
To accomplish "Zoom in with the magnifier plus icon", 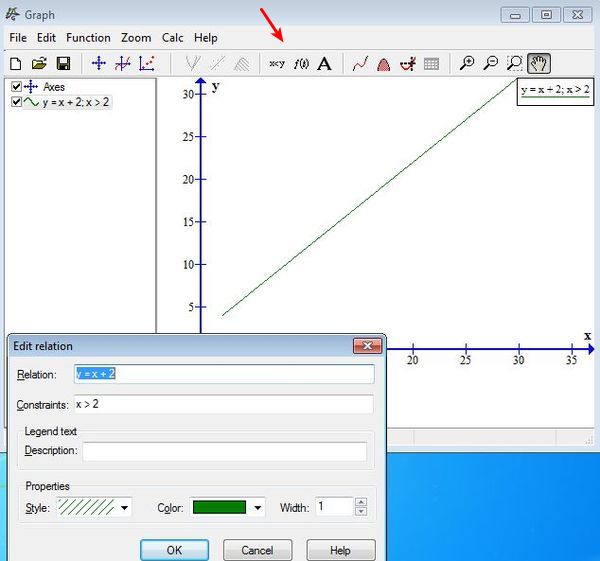I will pos(467,64).
